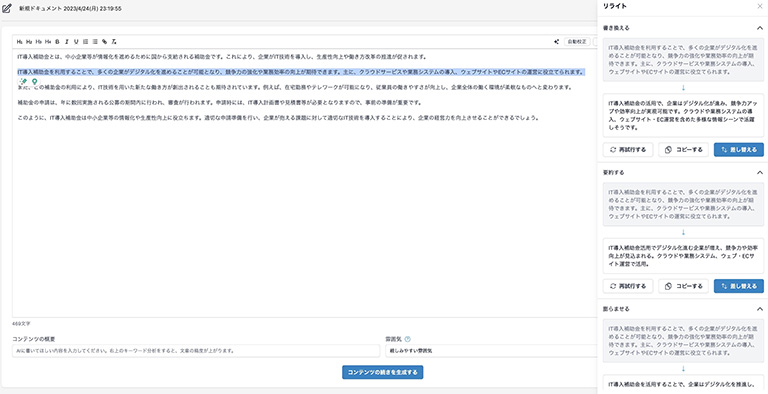The height and width of the screenshot is (394, 768).
Task: Clear text formatting
Action: 114,42
